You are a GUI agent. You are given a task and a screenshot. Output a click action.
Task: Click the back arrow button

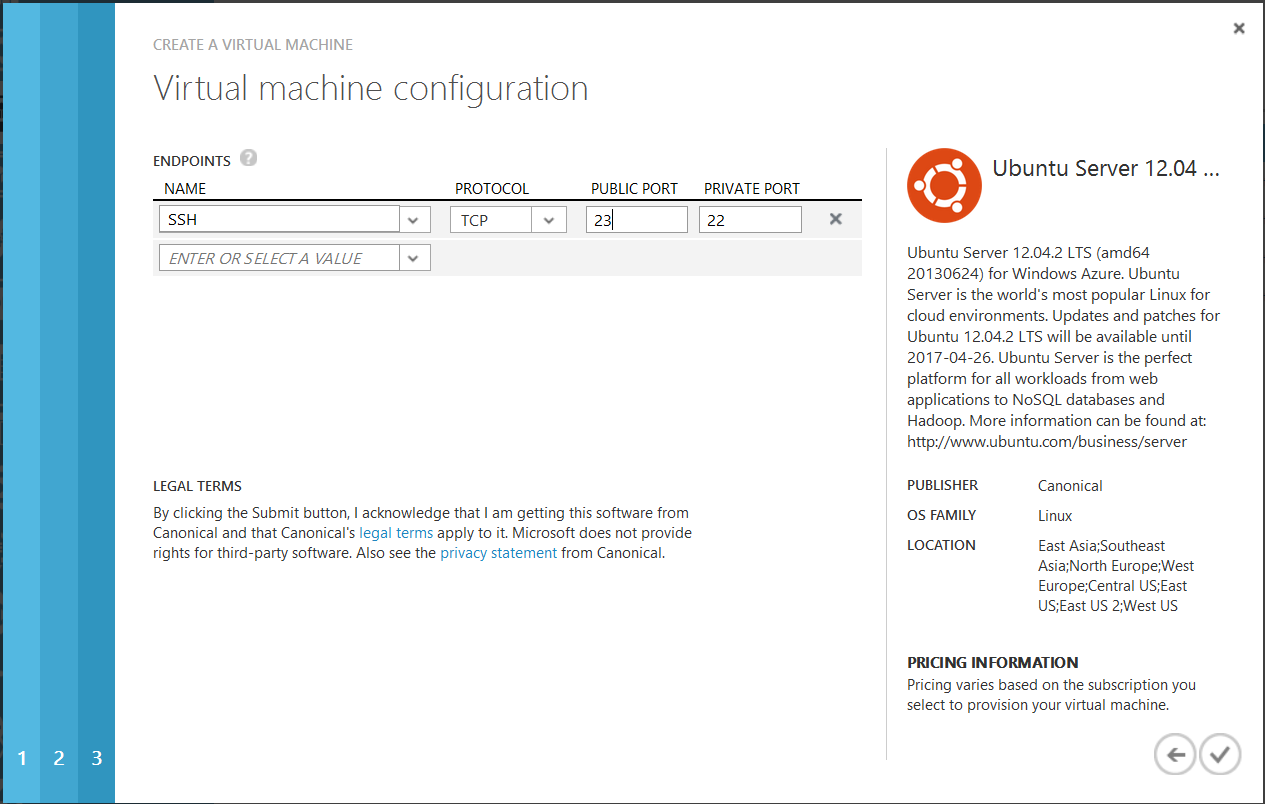tap(1175, 755)
